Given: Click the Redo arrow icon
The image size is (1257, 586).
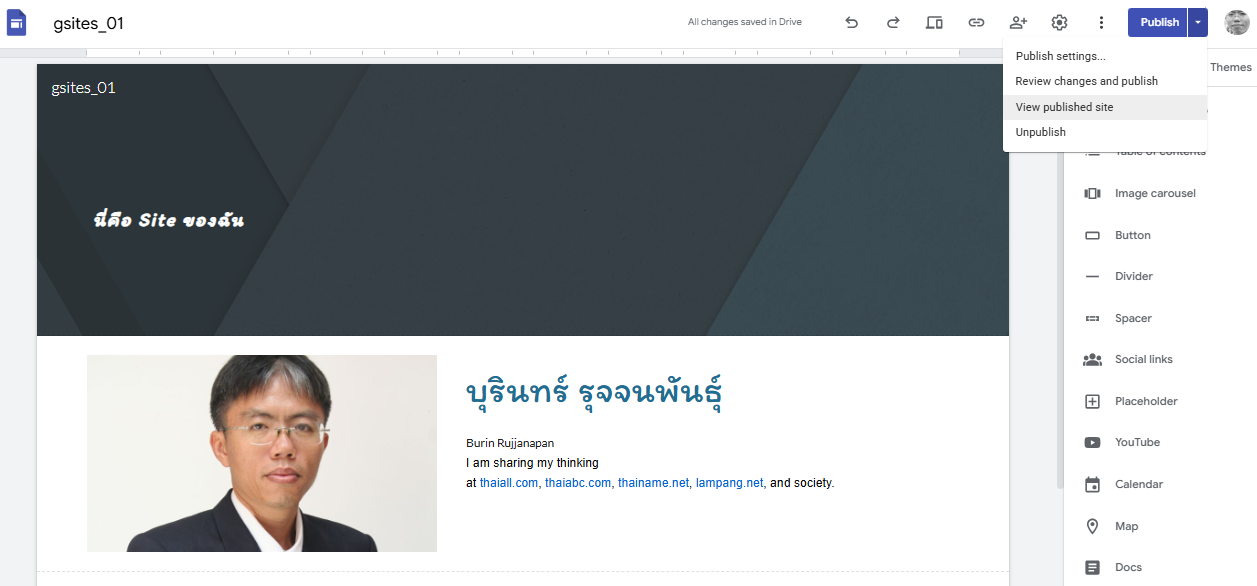Looking at the screenshot, I should tap(893, 22).
